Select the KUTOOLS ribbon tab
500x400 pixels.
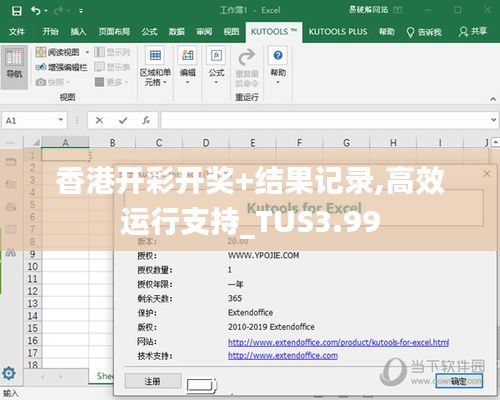coord(274,32)
